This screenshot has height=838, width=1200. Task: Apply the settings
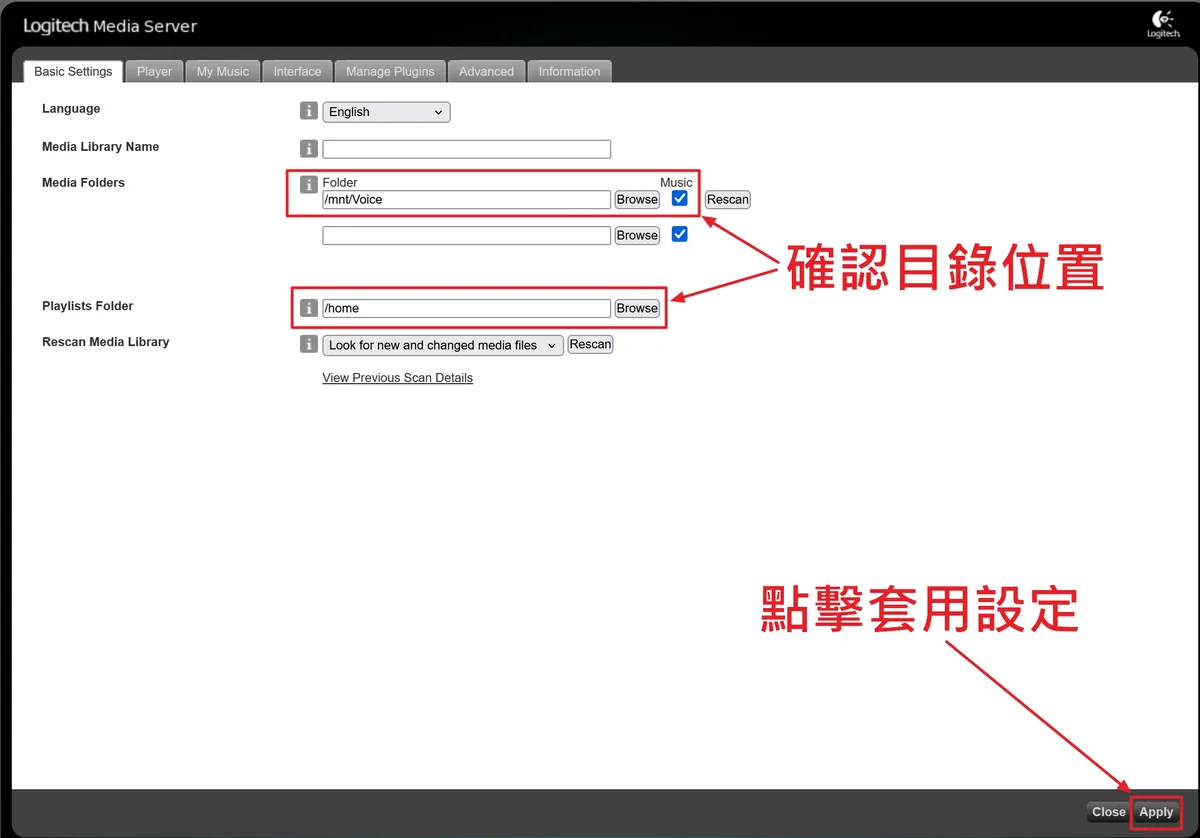click(1156, 812)
